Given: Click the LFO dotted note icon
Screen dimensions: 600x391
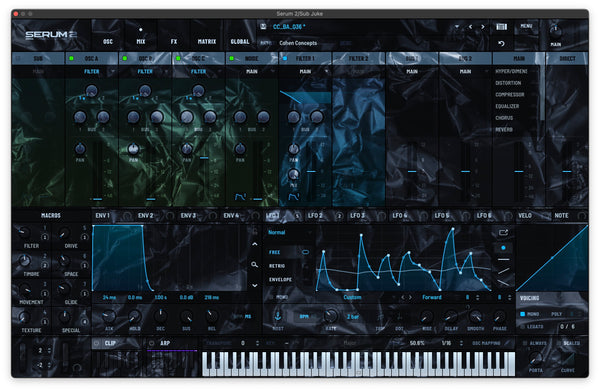Looking at the screenshot, I should tap(399, 317).
